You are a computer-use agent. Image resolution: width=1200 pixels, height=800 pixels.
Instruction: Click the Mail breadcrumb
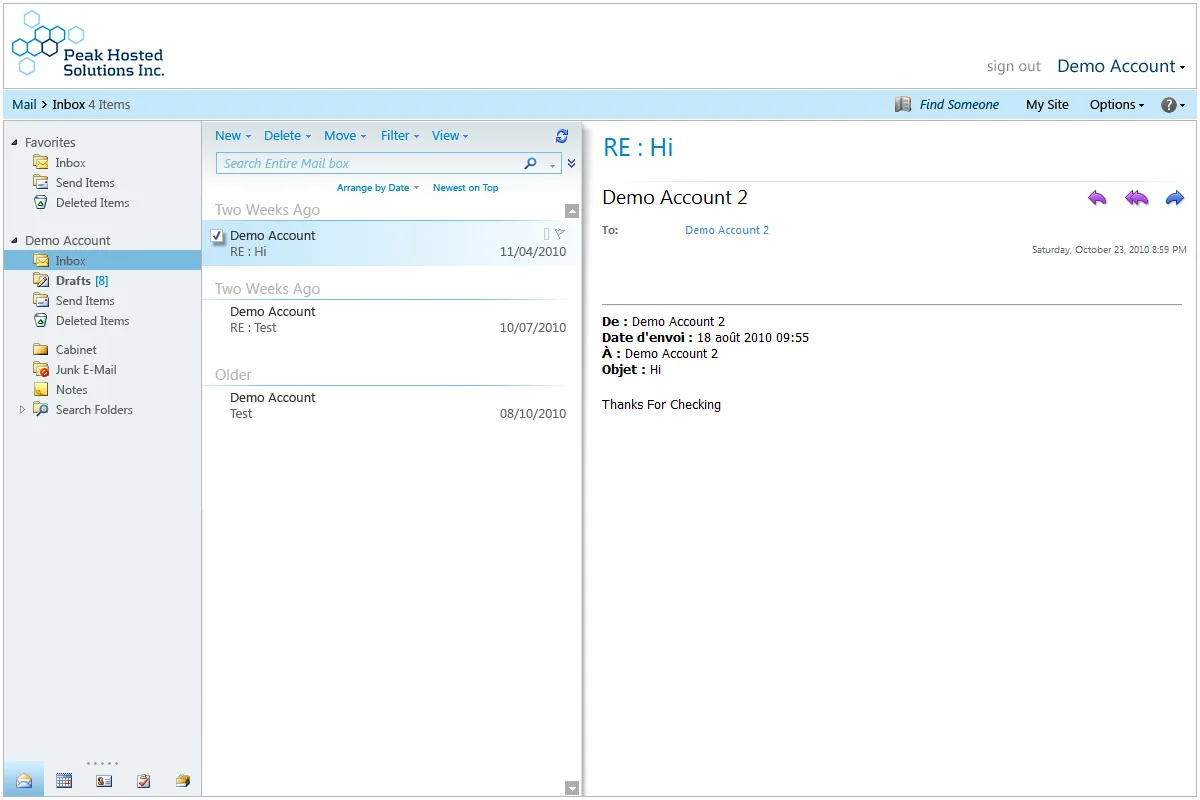click(x=24, y=104)
